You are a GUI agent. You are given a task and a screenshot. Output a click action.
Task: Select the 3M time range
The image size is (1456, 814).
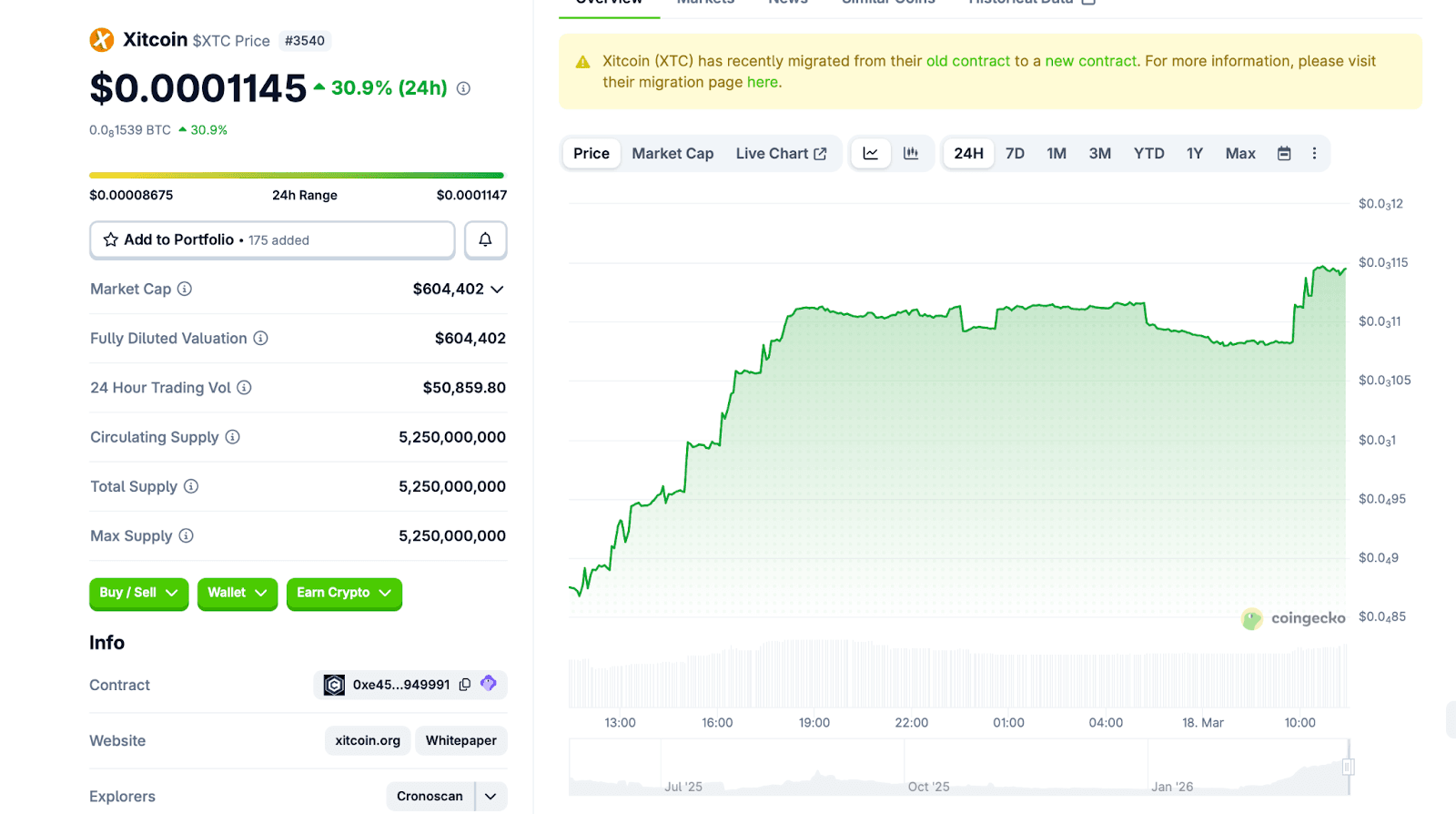pos(1100,153)
